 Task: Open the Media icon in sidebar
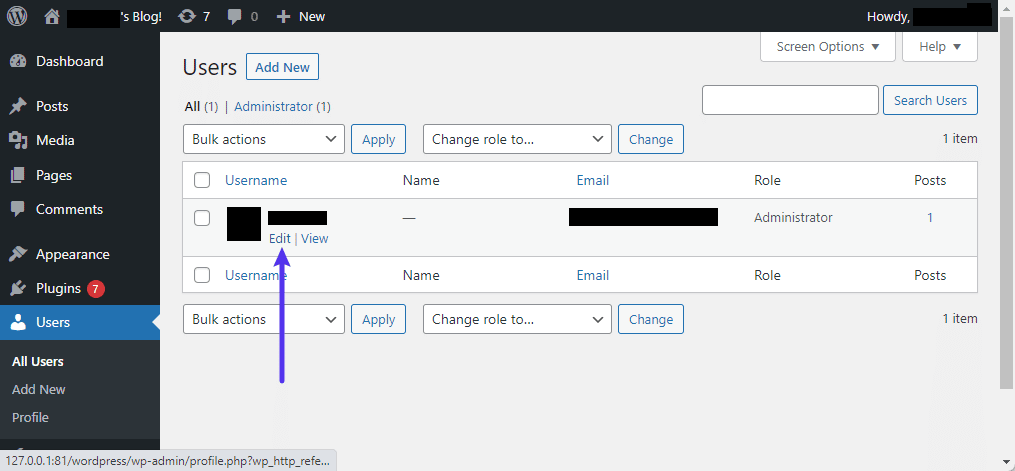coord(18,140)
